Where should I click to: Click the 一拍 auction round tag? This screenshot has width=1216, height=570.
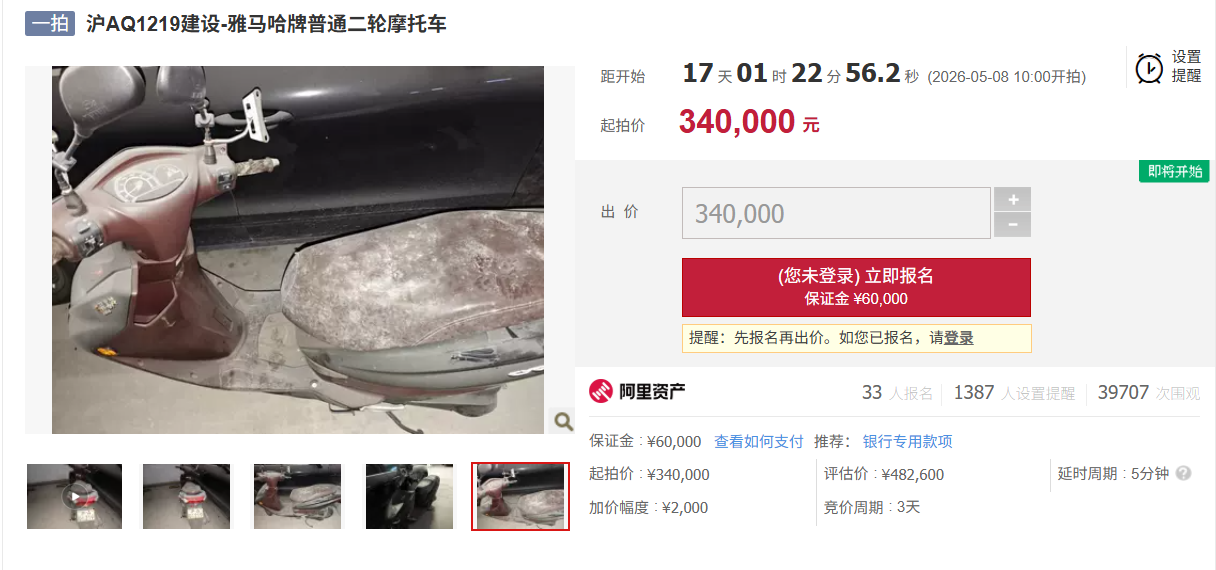tap(50, 23)
